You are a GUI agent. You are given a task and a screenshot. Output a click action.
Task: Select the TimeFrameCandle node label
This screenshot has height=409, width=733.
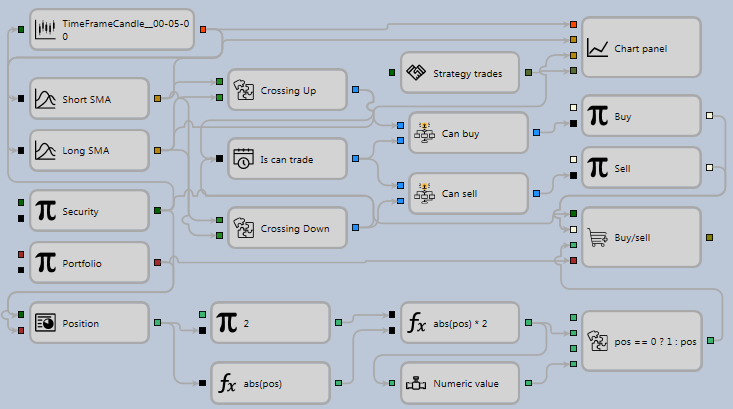click(x=126, y=30)
